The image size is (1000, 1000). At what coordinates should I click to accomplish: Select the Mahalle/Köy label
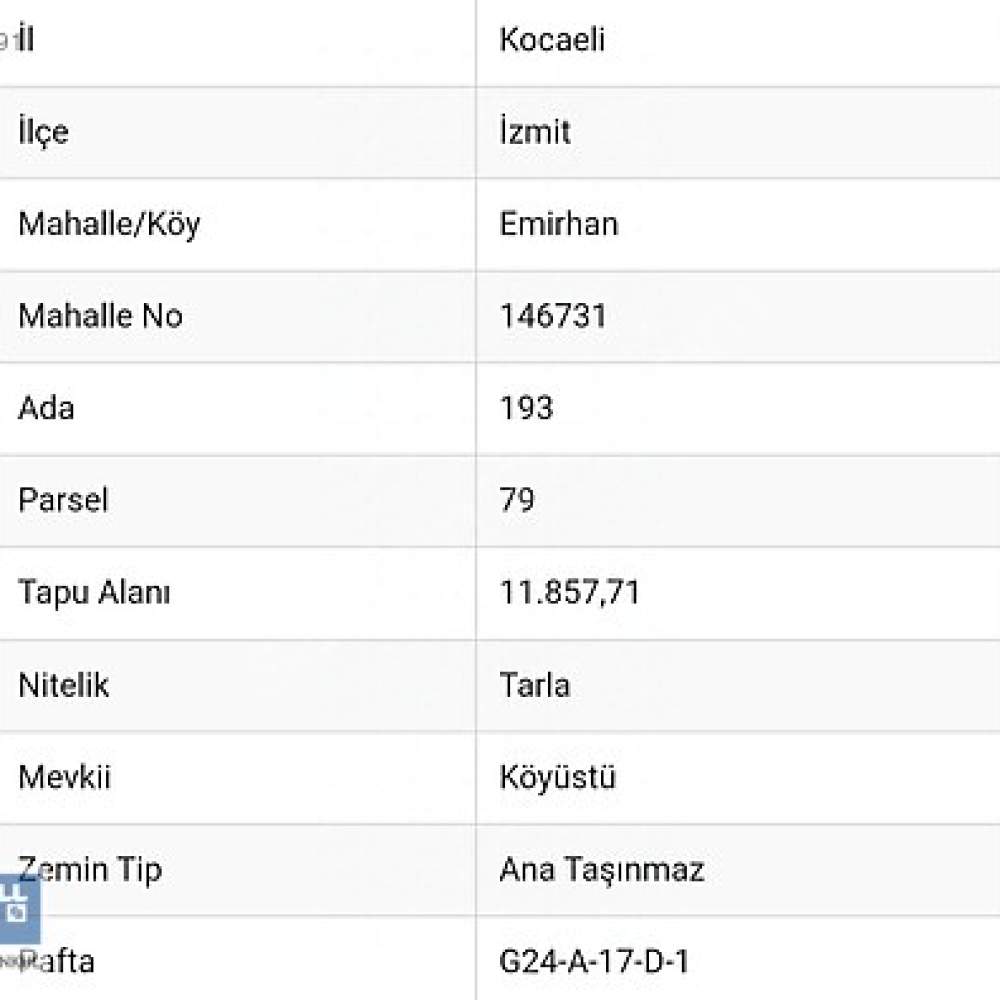pos(109,224)
